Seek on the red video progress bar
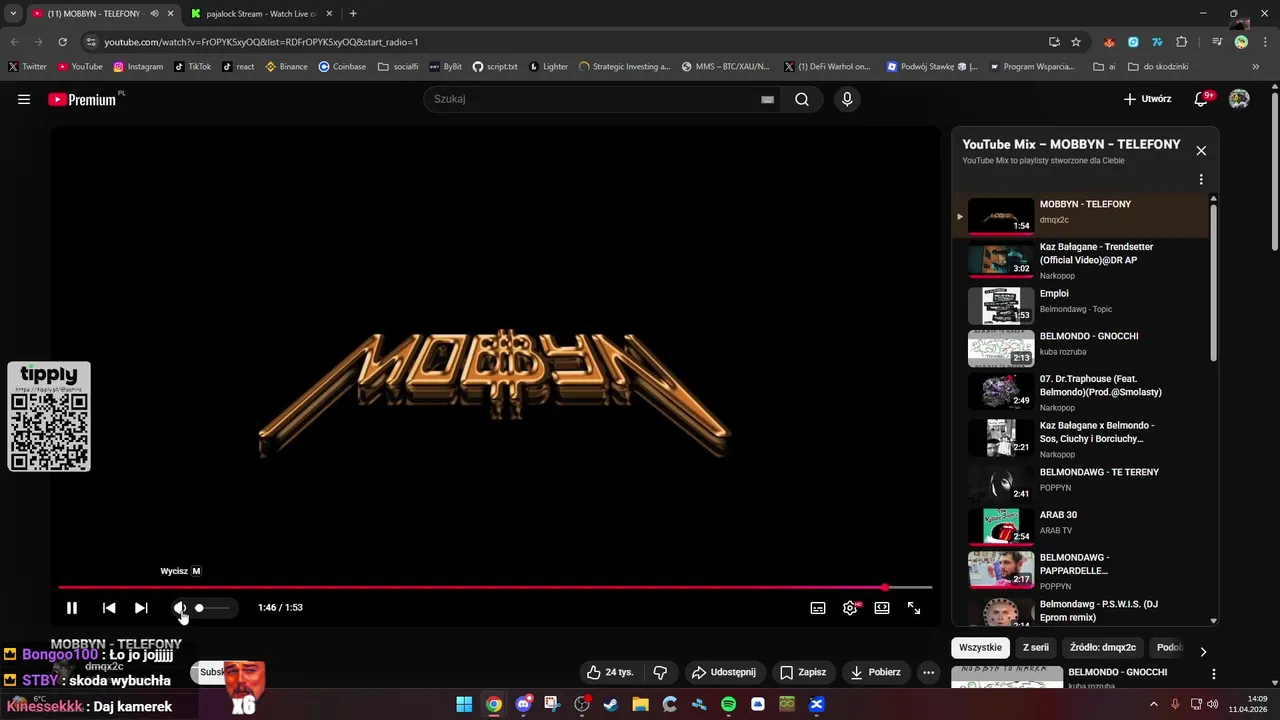 point(495,587)
